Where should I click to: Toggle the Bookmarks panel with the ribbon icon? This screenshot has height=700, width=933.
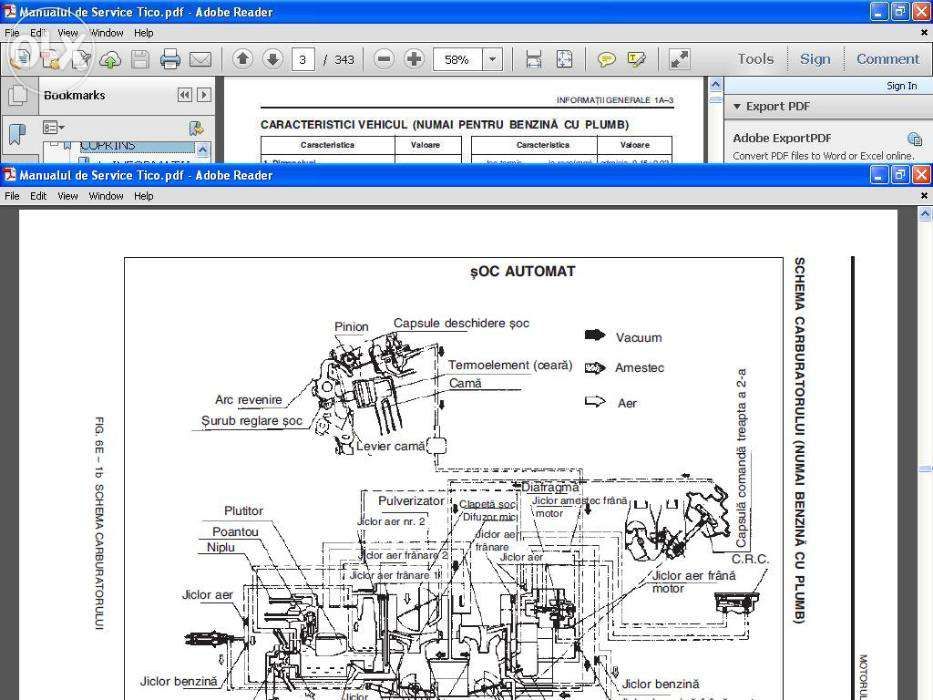17,134
